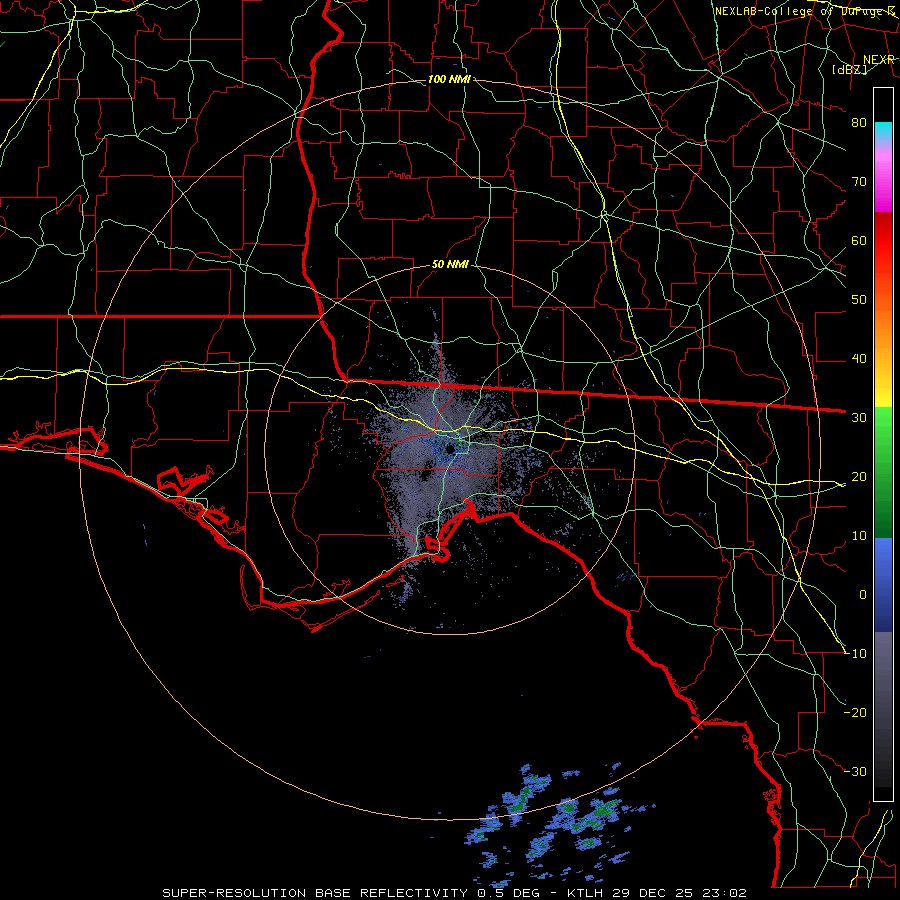This screenshot has height=900, width=900.
Task: Click the 10 value on the dBZ scale
Action: coord(859,536)
